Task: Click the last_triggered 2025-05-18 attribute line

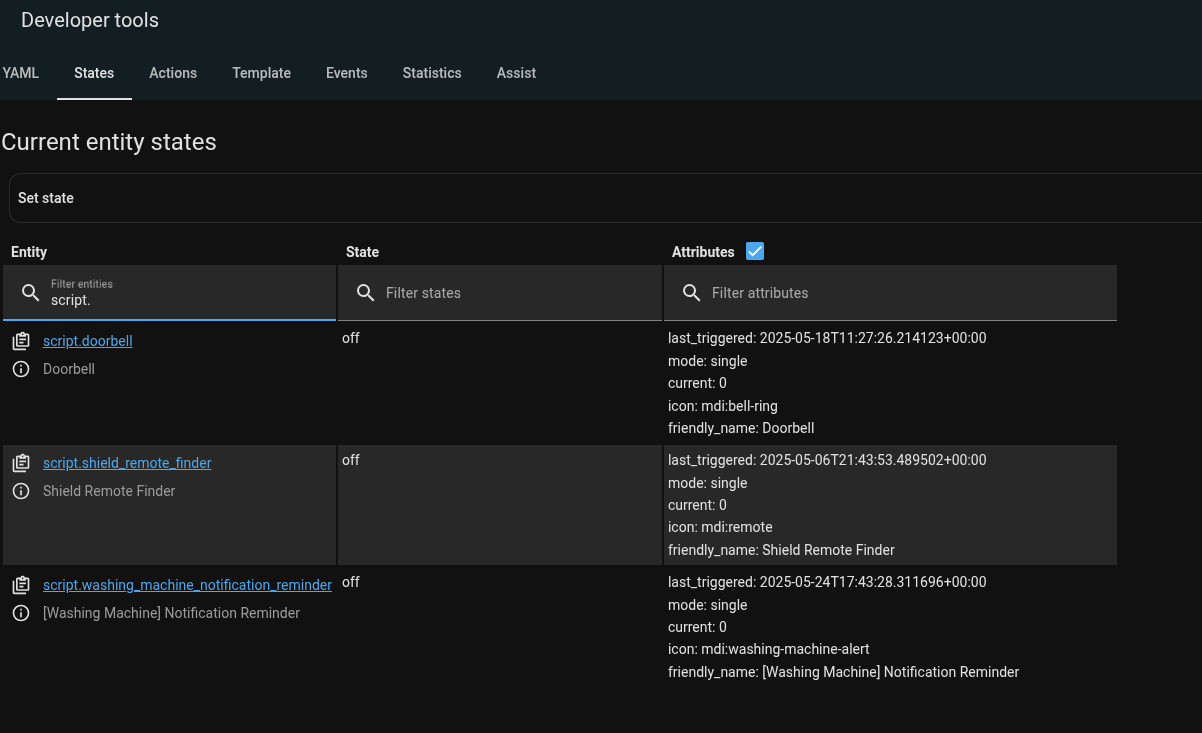Action: pyautogui.click(x=827, y=338)
